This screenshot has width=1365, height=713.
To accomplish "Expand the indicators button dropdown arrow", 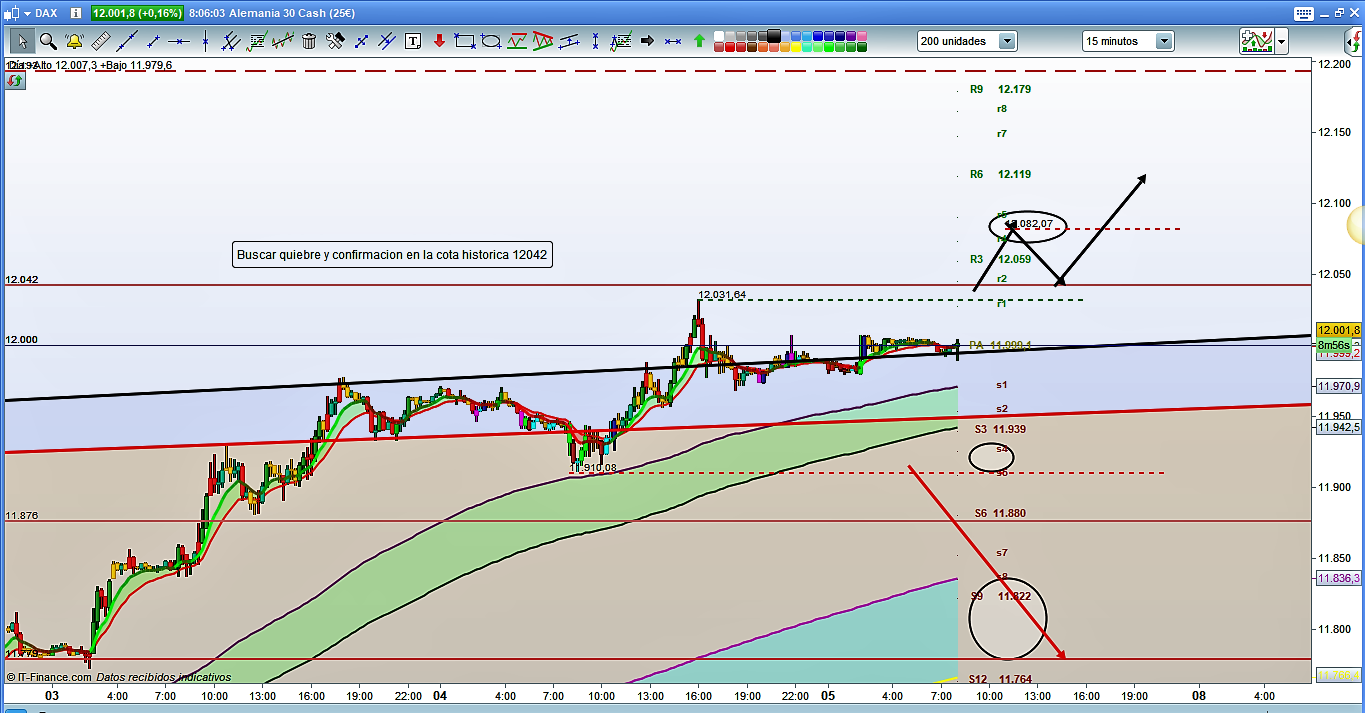I will [x=1282, y=41].
